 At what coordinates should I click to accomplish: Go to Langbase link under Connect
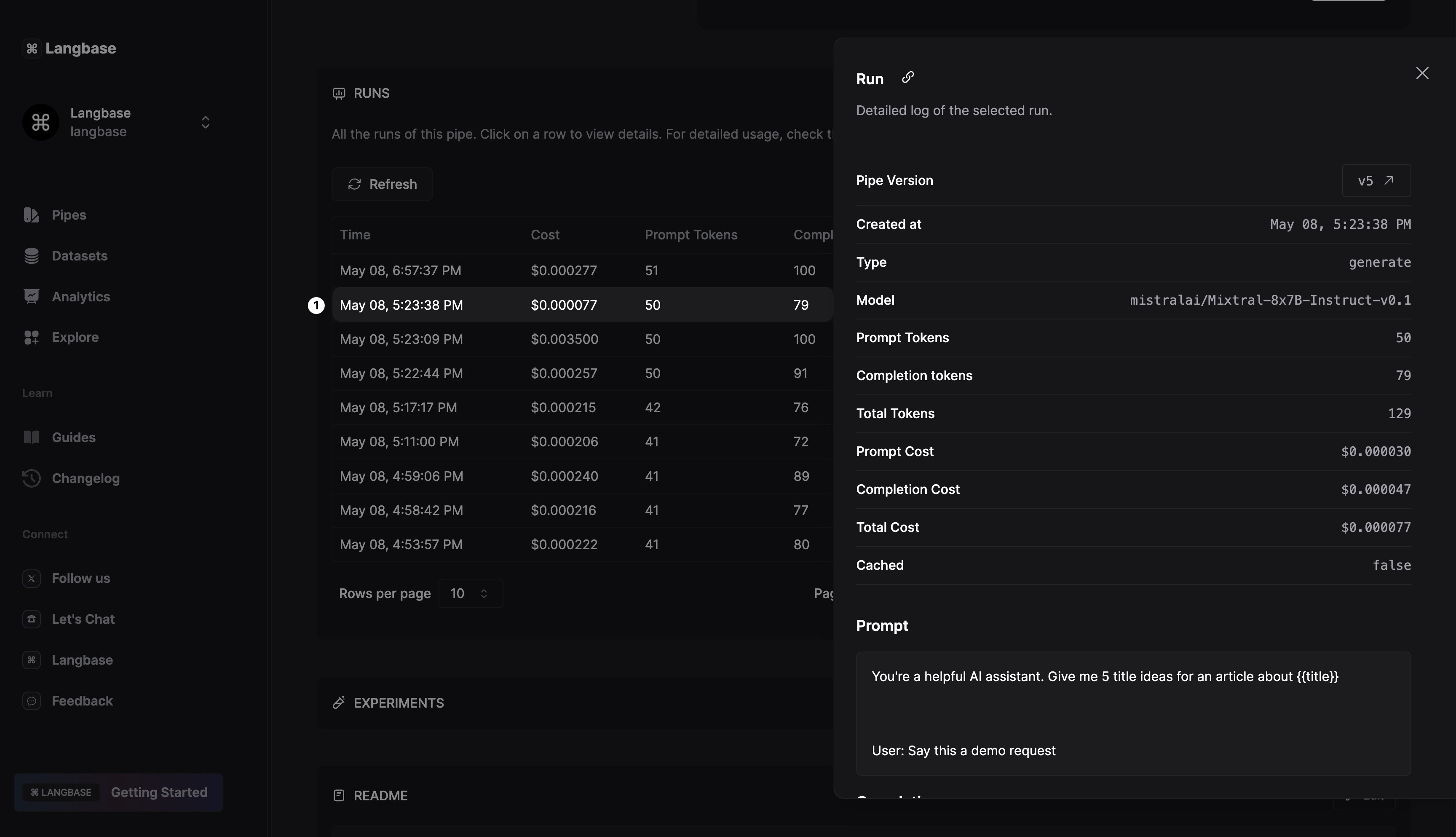pyautogui.click(x=82, y=660)
